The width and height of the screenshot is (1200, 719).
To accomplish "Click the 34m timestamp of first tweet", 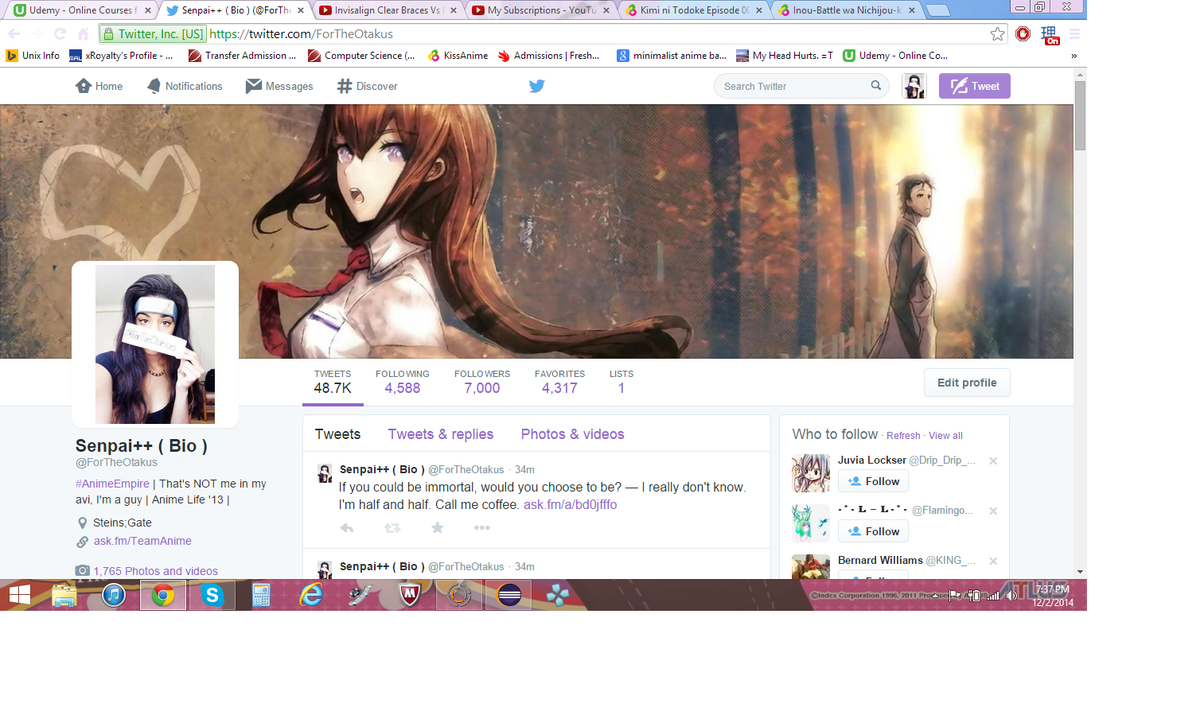I will (x=524, y=470).
